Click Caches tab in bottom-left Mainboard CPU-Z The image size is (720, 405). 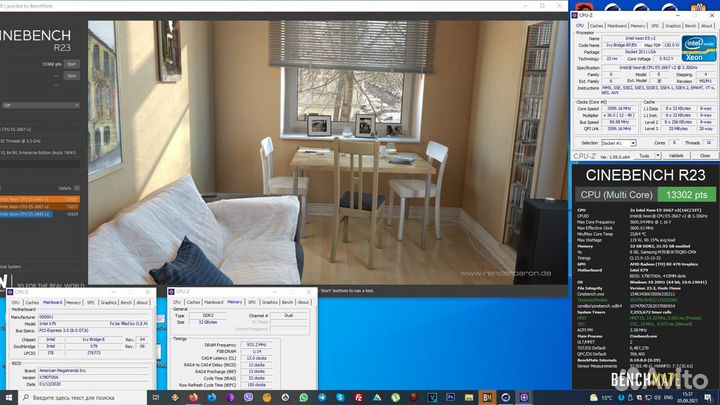click(32, 303)
